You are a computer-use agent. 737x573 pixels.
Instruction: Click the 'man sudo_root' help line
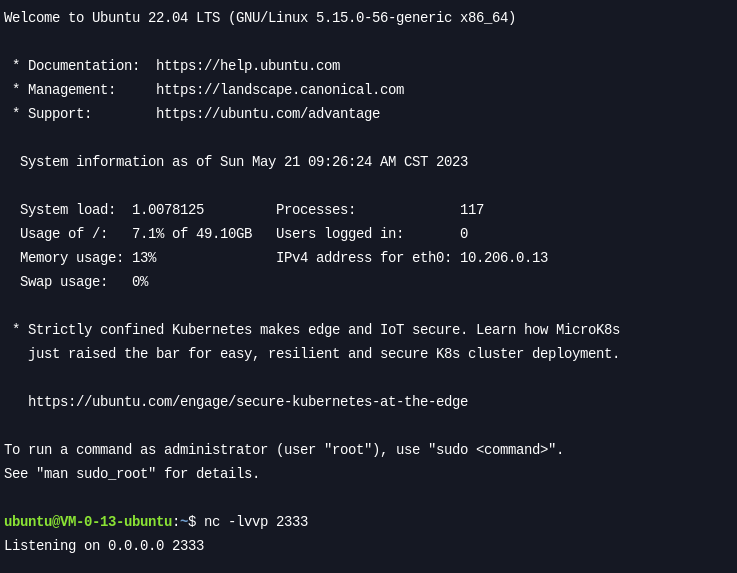point(132,474)
